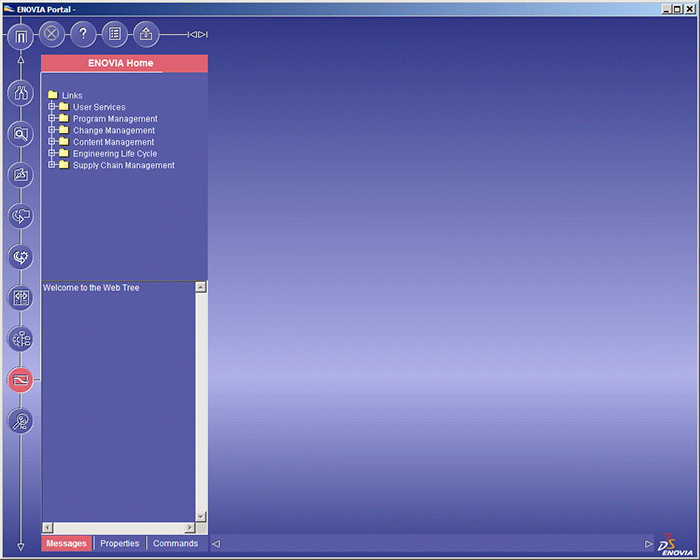The height and width of the screenshot is (560, 700).
Task: Select the Engineering Life Cycle folder
Action: click(114, 154)
